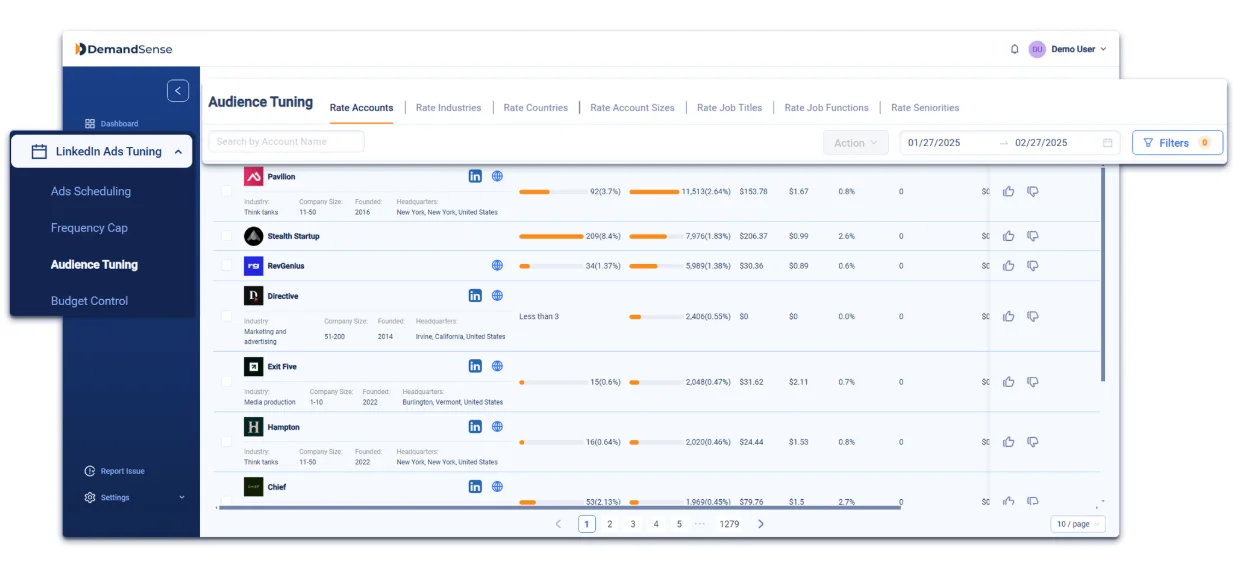This screenshot has height=576, width=1233.
Task: Select the checkbox beside Exit Five
Action: (227, 381)
